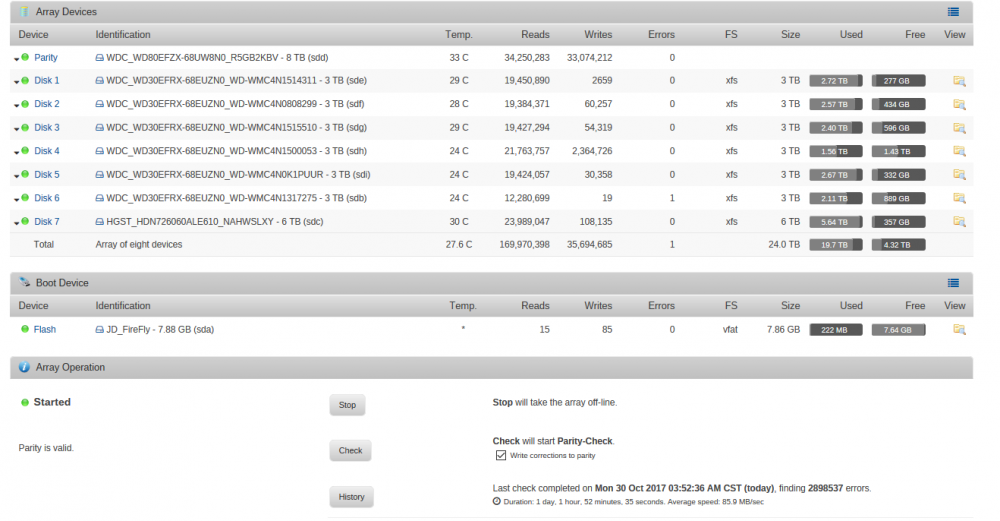Toggle the Boot Device list view icon

(953, 283)
